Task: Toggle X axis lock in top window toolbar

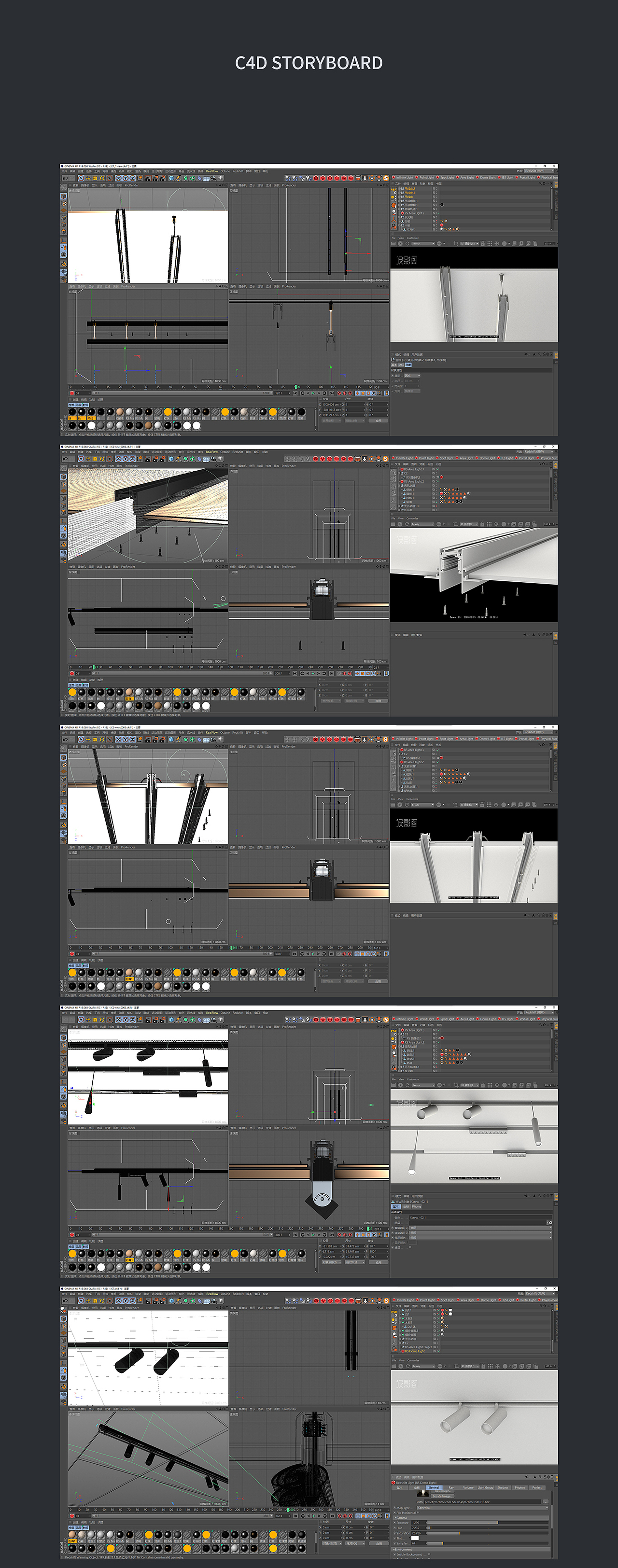Action: click(119, 178)
